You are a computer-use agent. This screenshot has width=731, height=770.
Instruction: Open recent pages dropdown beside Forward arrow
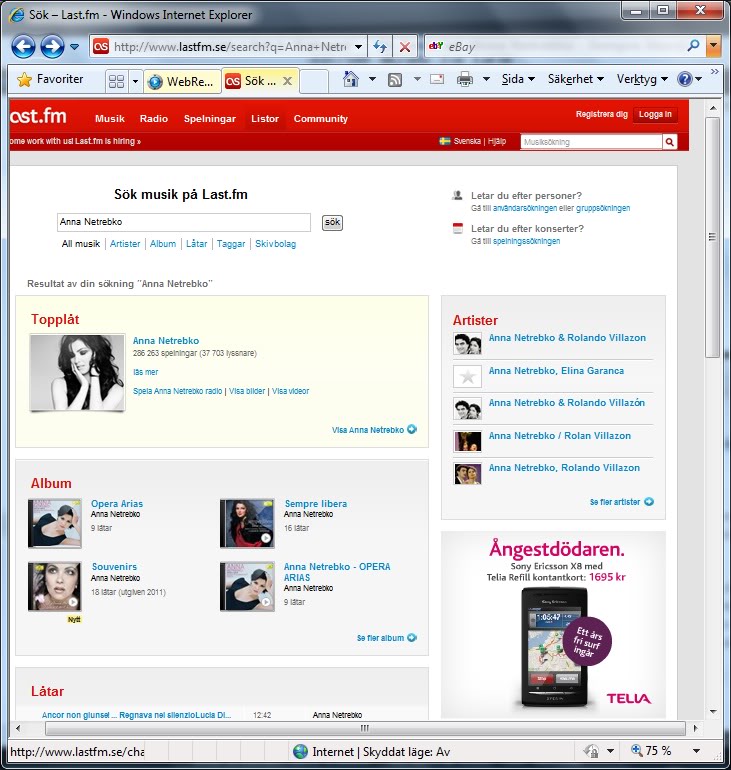coord(74,47)
